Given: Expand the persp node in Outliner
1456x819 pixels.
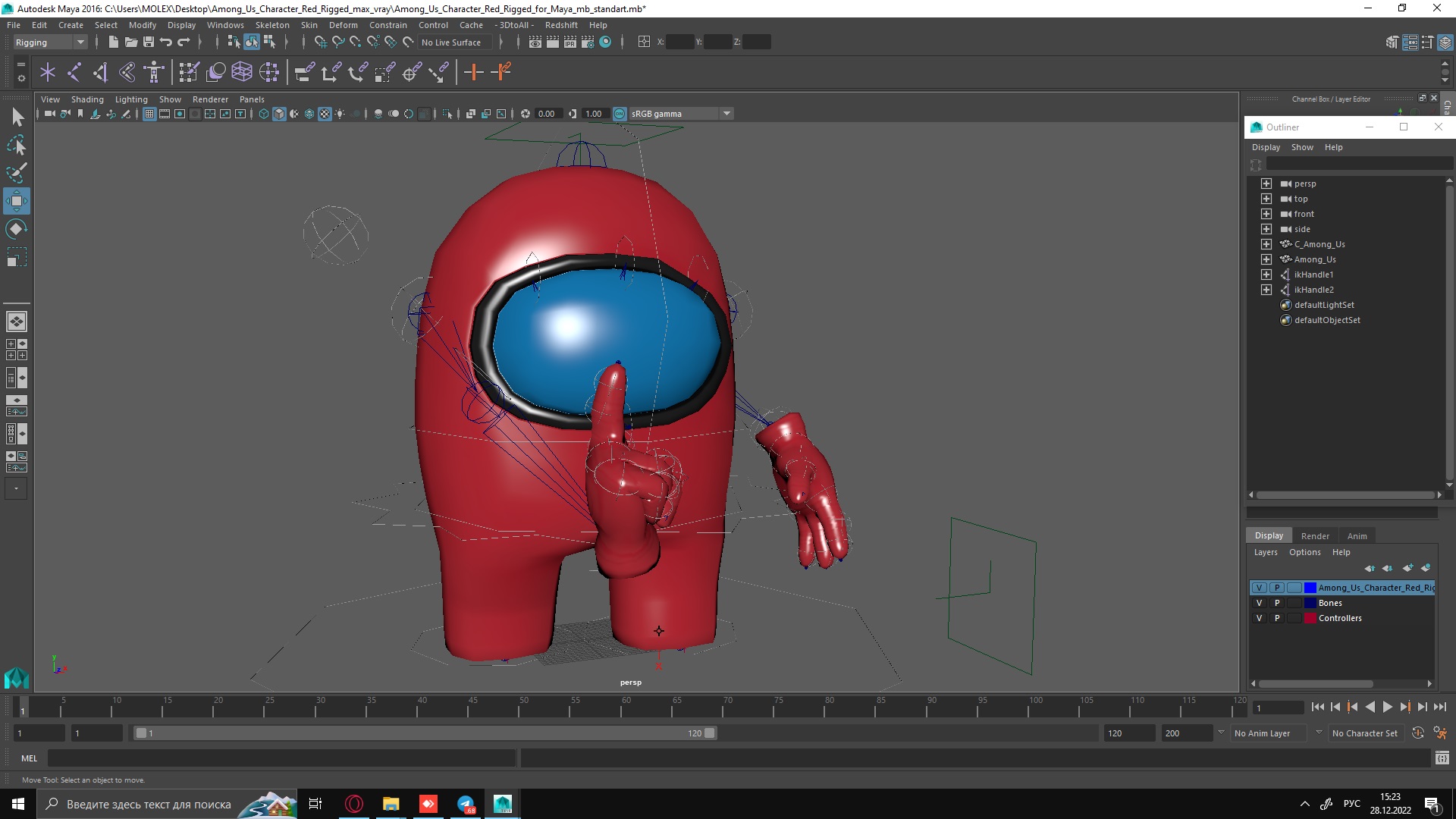Looking at the screenshot, I should (x=1266, y=184).
